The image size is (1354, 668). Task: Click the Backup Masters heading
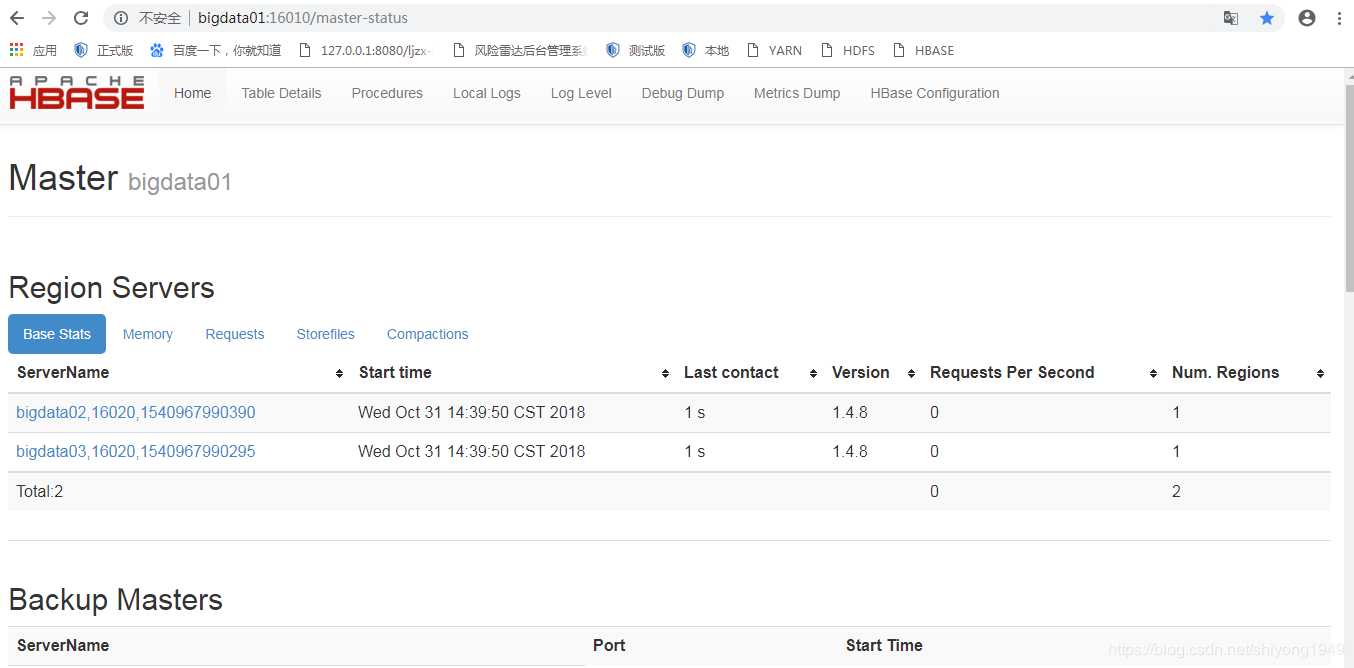tap(116, 600)
